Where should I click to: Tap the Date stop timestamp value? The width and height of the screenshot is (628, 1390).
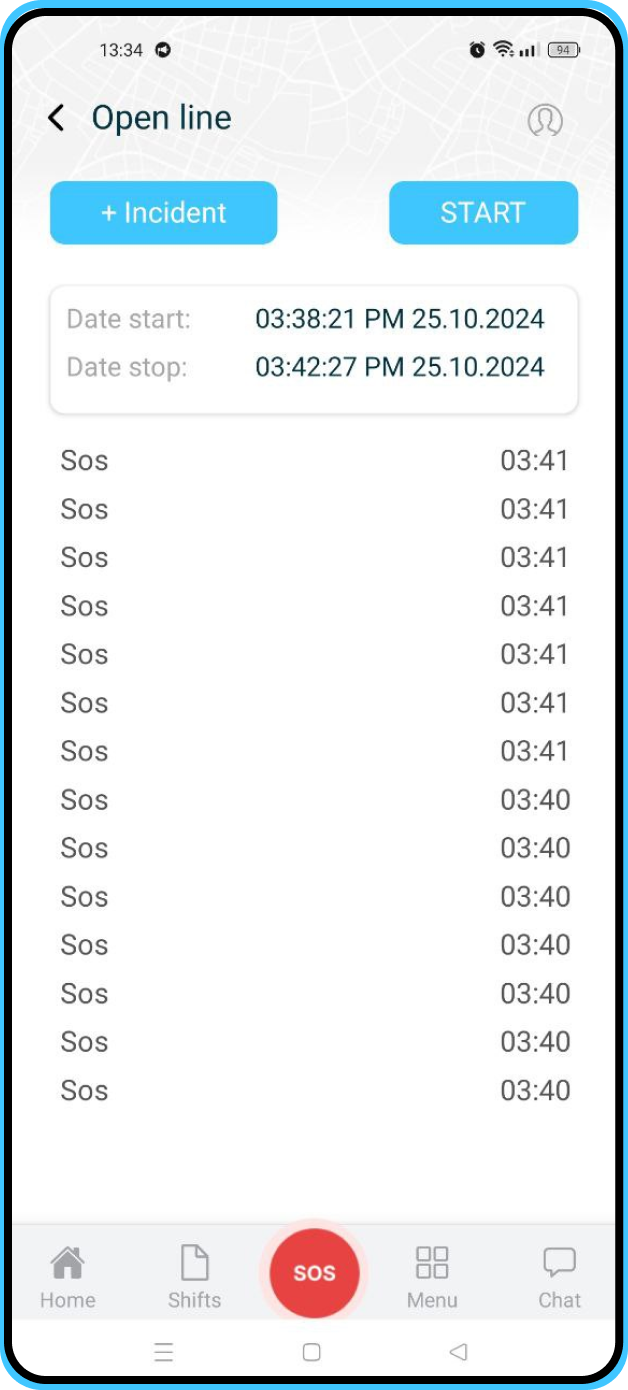point(399,367)
